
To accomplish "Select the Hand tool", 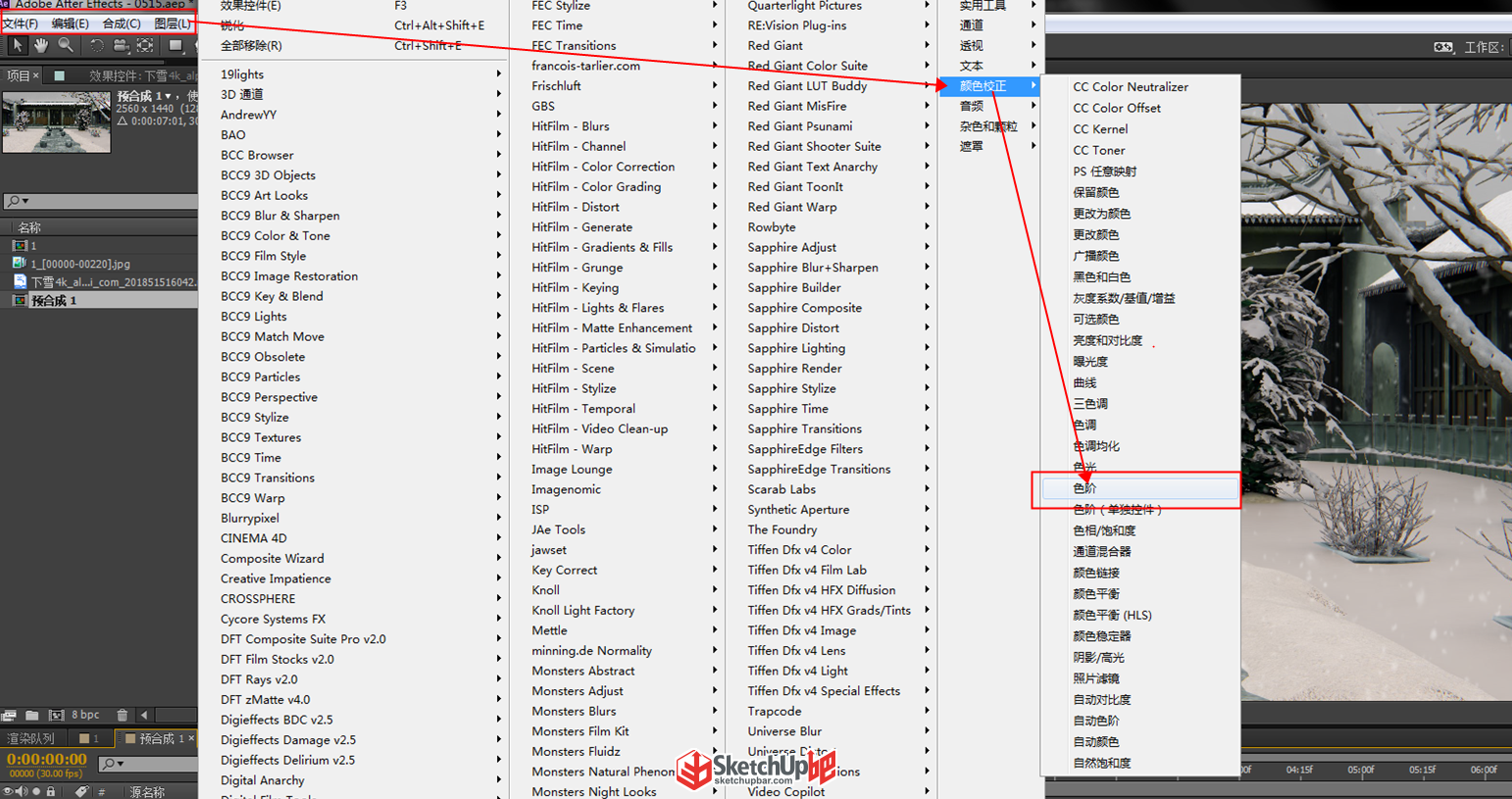I will tap(41, 45).
